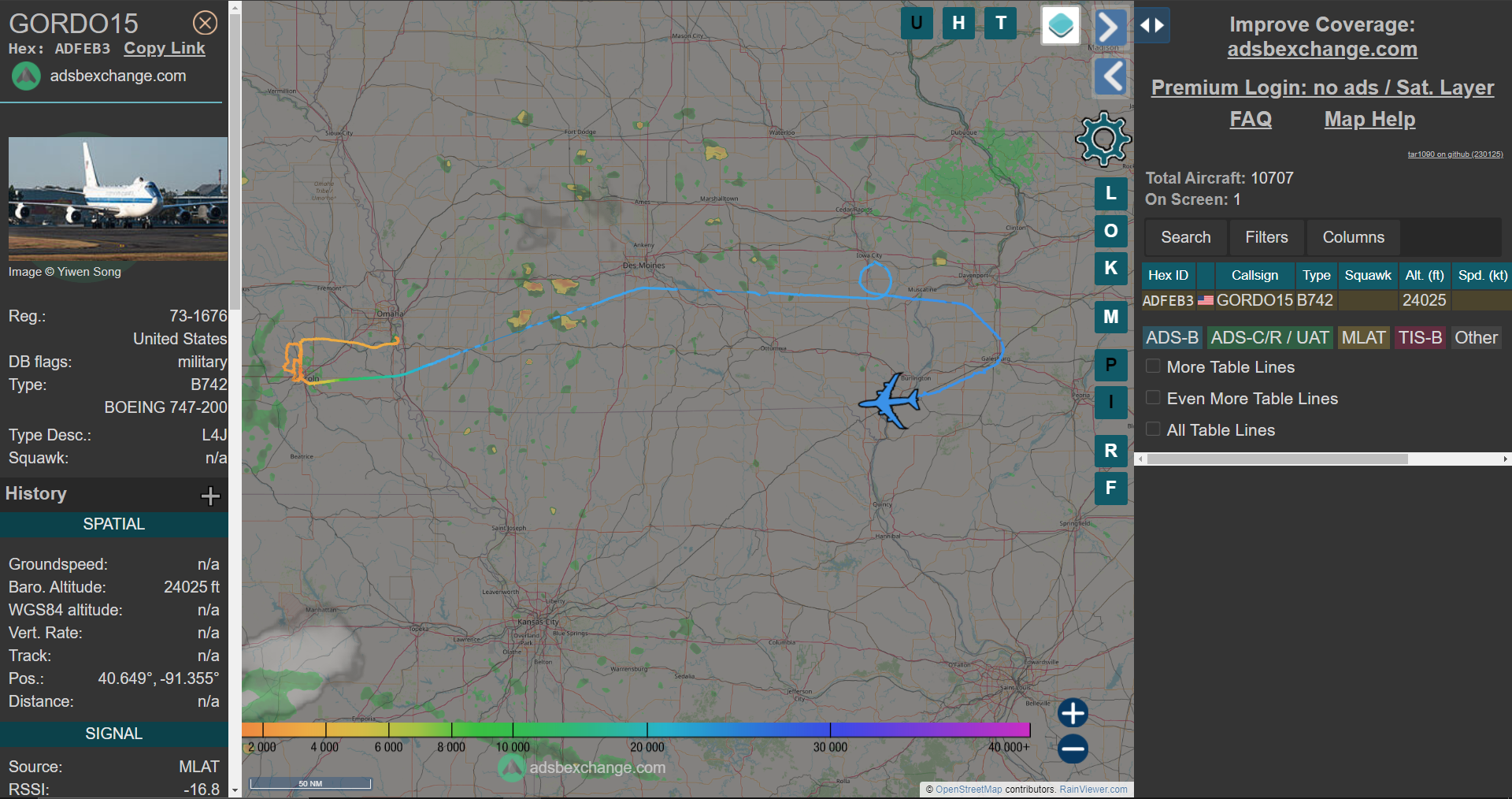Select the blue aircraft icon on map
The image size is (1512, 799).
coord(891,400)
